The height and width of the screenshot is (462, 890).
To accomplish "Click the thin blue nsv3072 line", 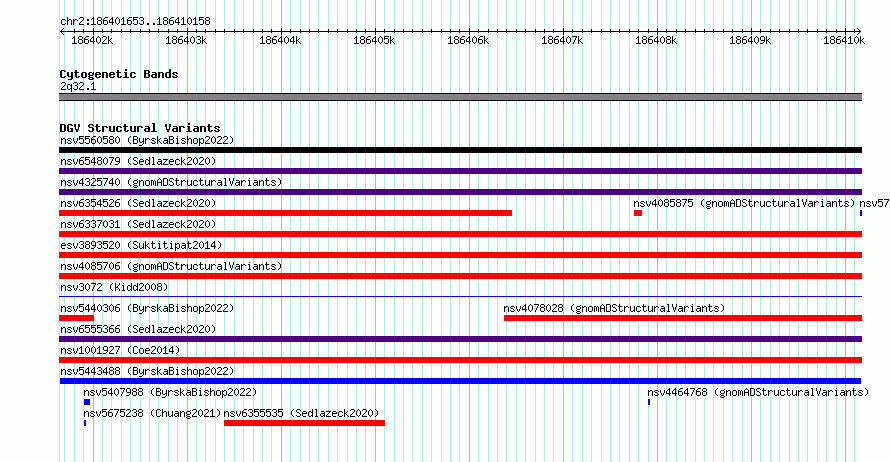I will 460,296.
